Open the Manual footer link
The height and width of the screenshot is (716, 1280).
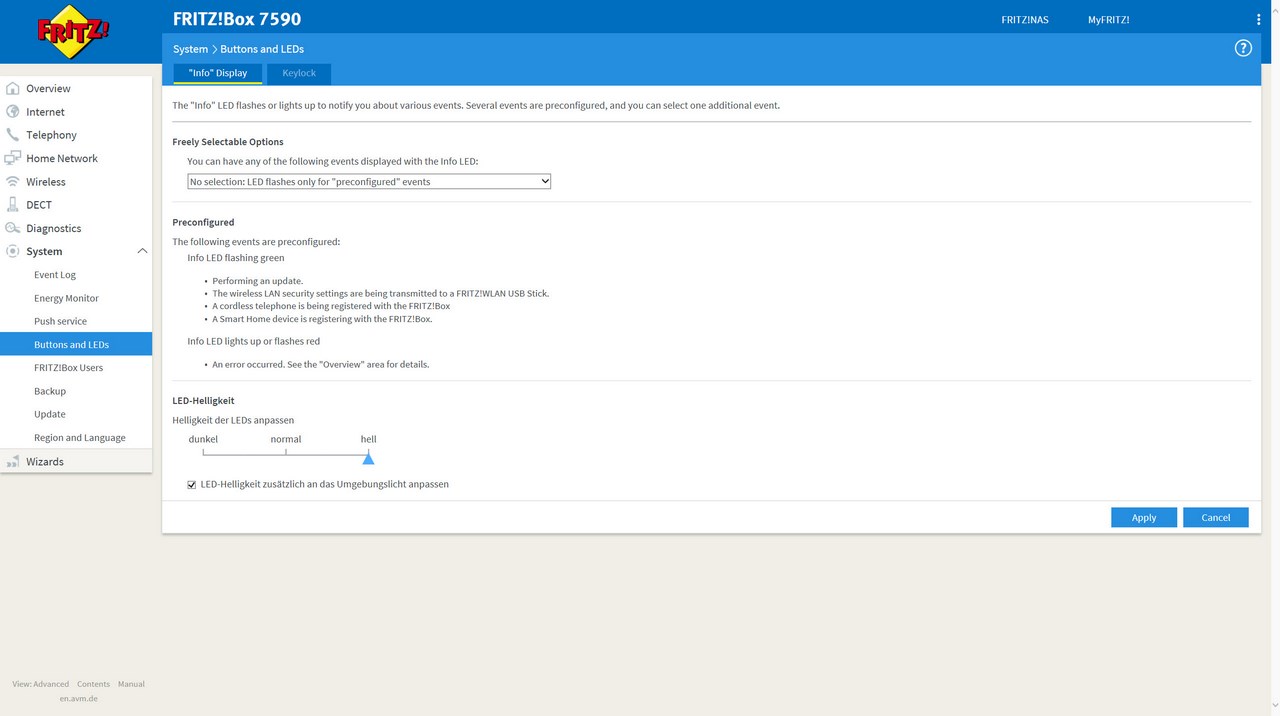[x=131, y=684]
